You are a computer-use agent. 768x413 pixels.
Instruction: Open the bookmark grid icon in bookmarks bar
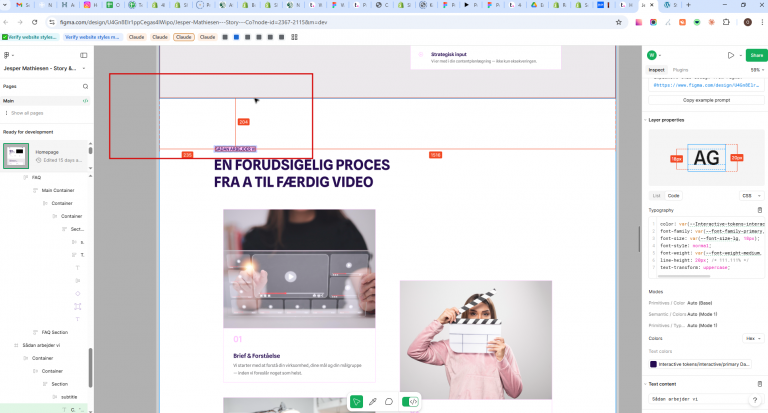tap(294, 37)
